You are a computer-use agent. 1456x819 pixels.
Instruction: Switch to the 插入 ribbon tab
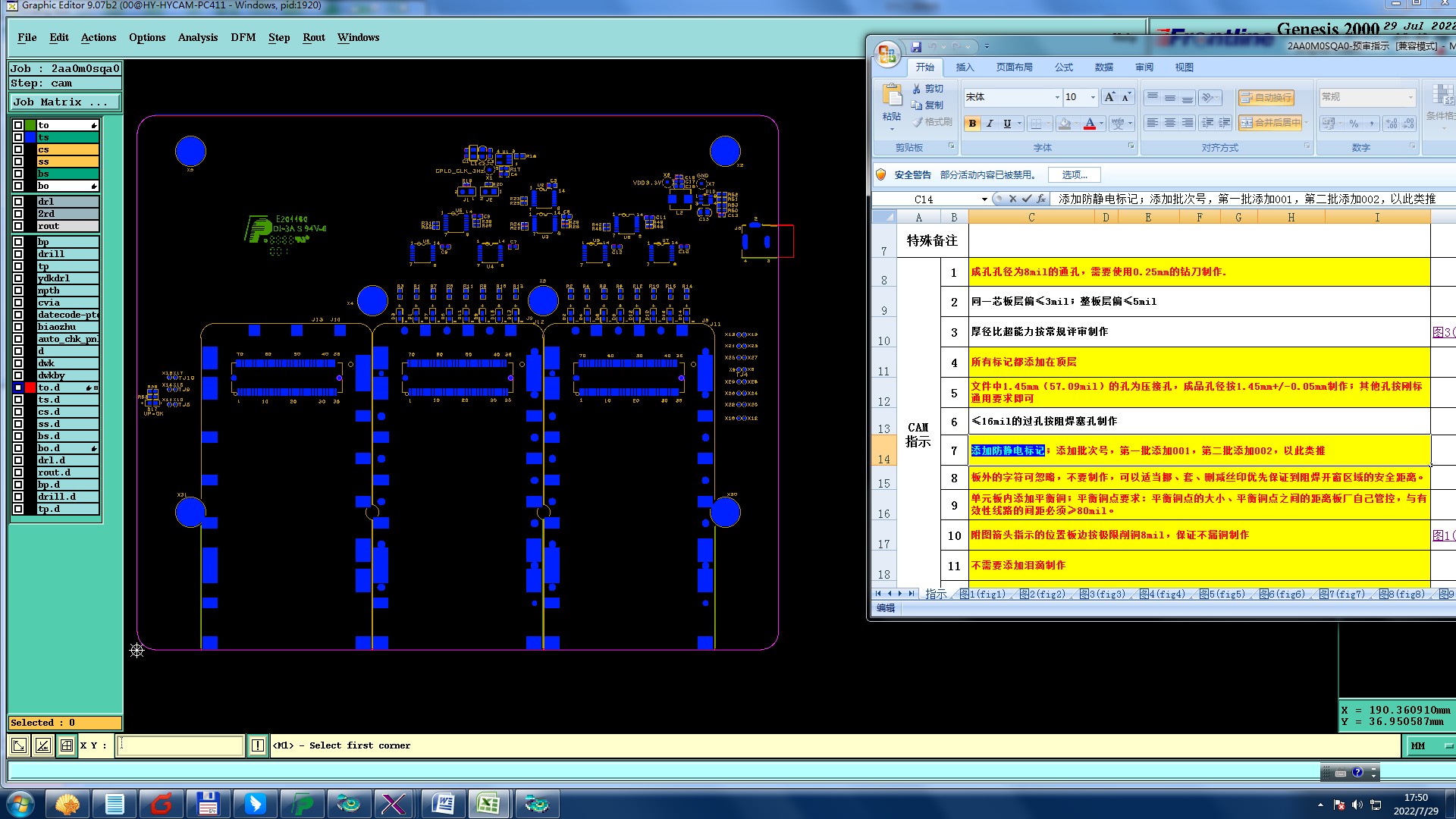click(x=965, y=67)
